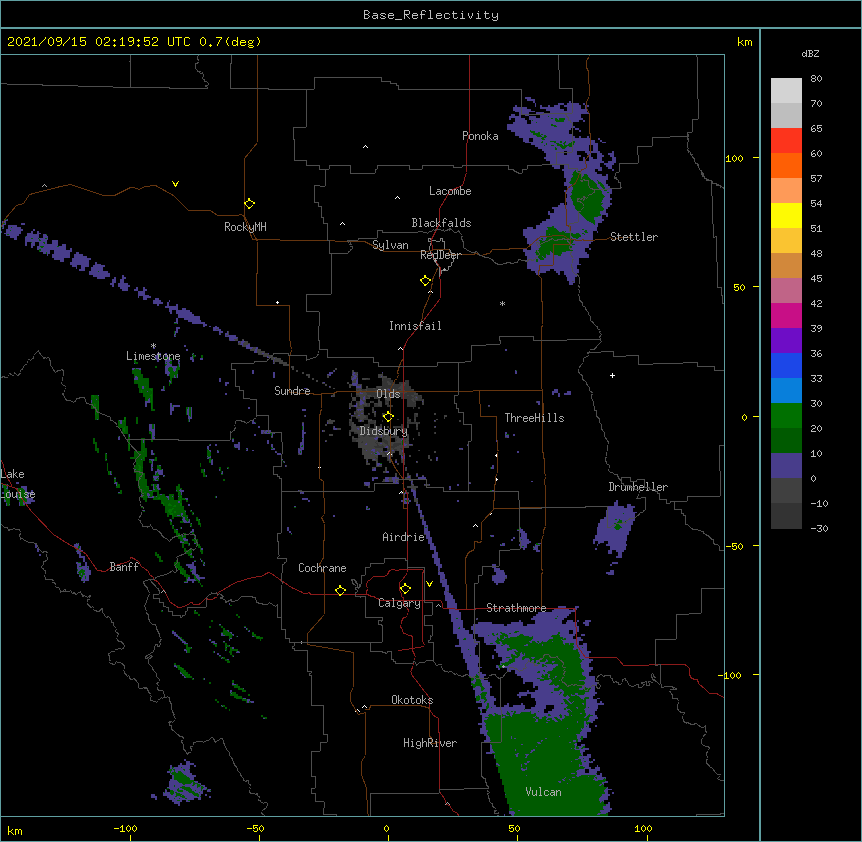This screenshot has width=862, height=842.
Task: Click the Calgary city label
Action: (399, 603)
